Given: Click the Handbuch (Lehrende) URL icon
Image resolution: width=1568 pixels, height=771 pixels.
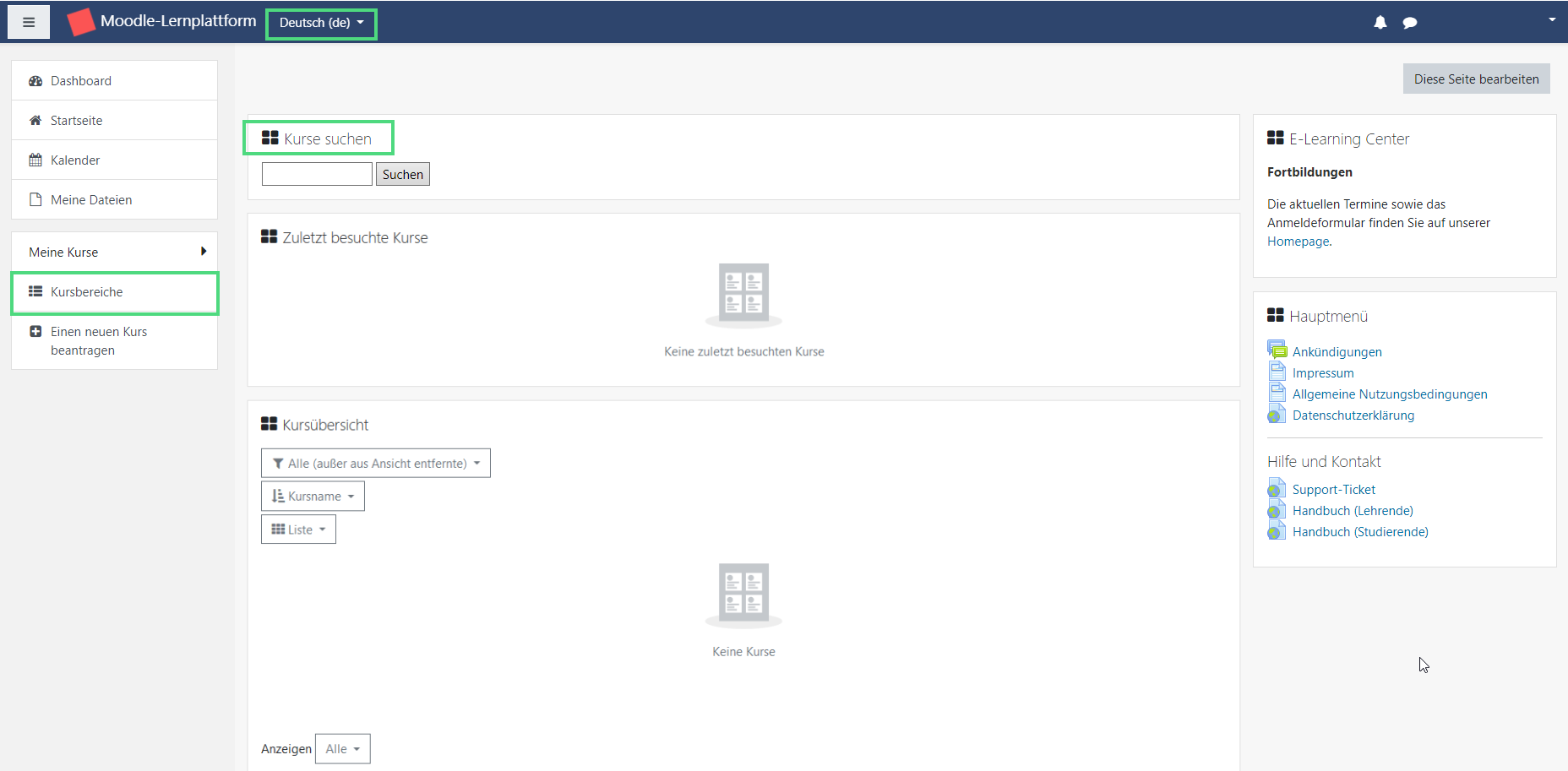Looking at the screenshot, I should pyautogui.click(x=1277, y=509).
